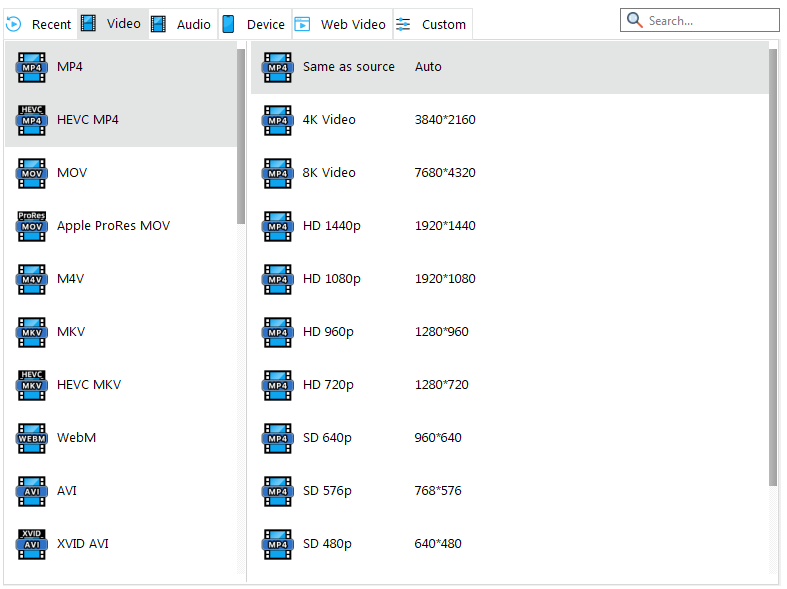Open the Web Video tab
The width and height of the screenshot is (787, 589).
pos(341,24)
